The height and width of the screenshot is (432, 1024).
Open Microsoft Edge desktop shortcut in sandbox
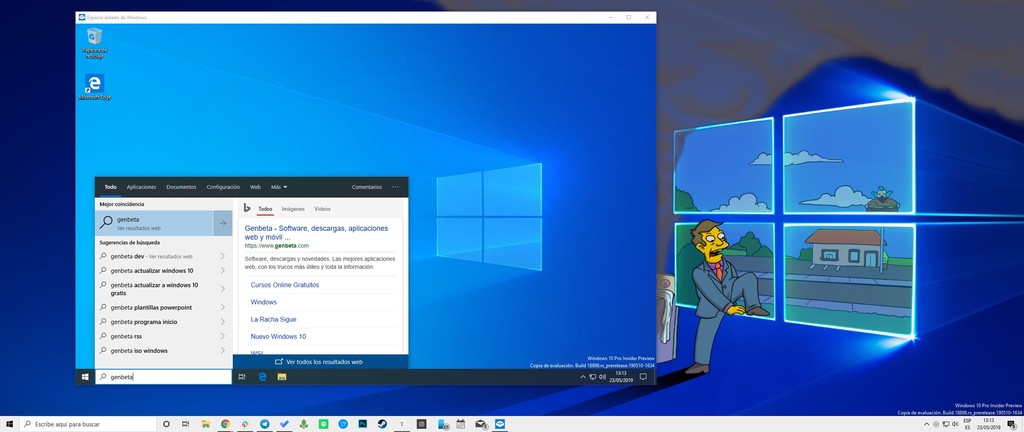coord(96,86)
